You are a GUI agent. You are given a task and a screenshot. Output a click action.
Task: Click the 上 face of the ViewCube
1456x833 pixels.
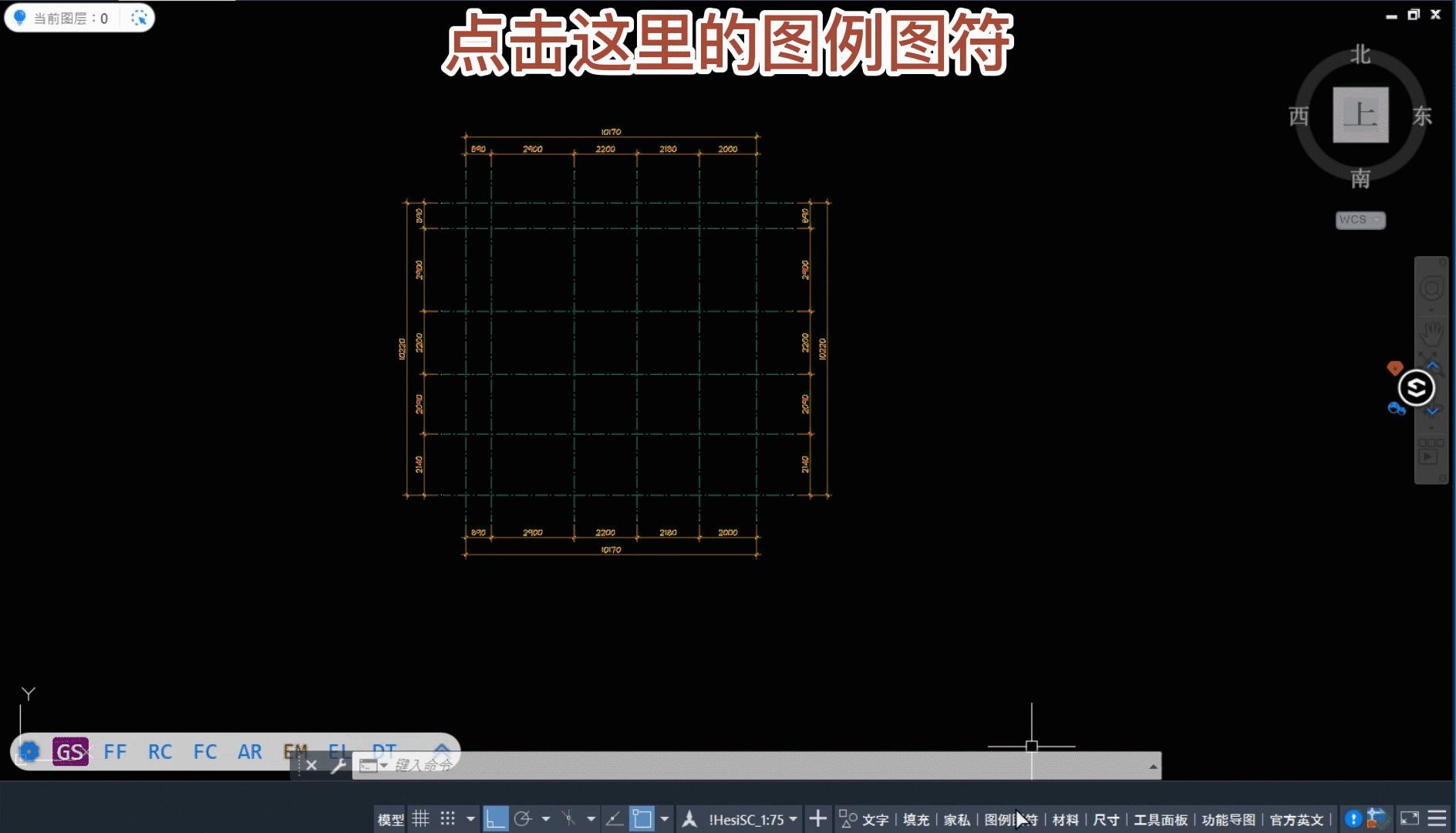click(x=1361, y=114)
